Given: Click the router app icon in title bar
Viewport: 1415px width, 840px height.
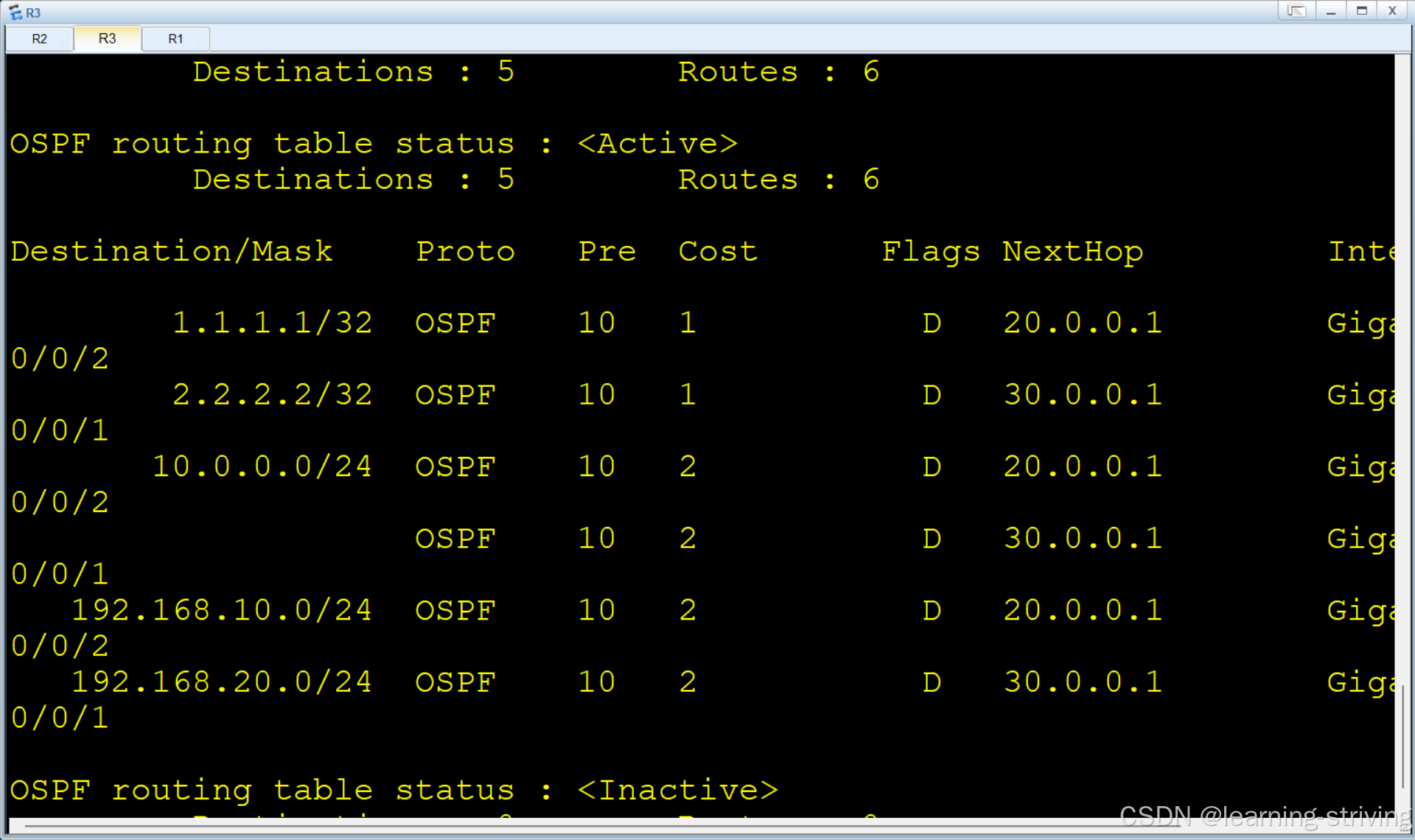Looking at the screenshot, I should (15, 12).
